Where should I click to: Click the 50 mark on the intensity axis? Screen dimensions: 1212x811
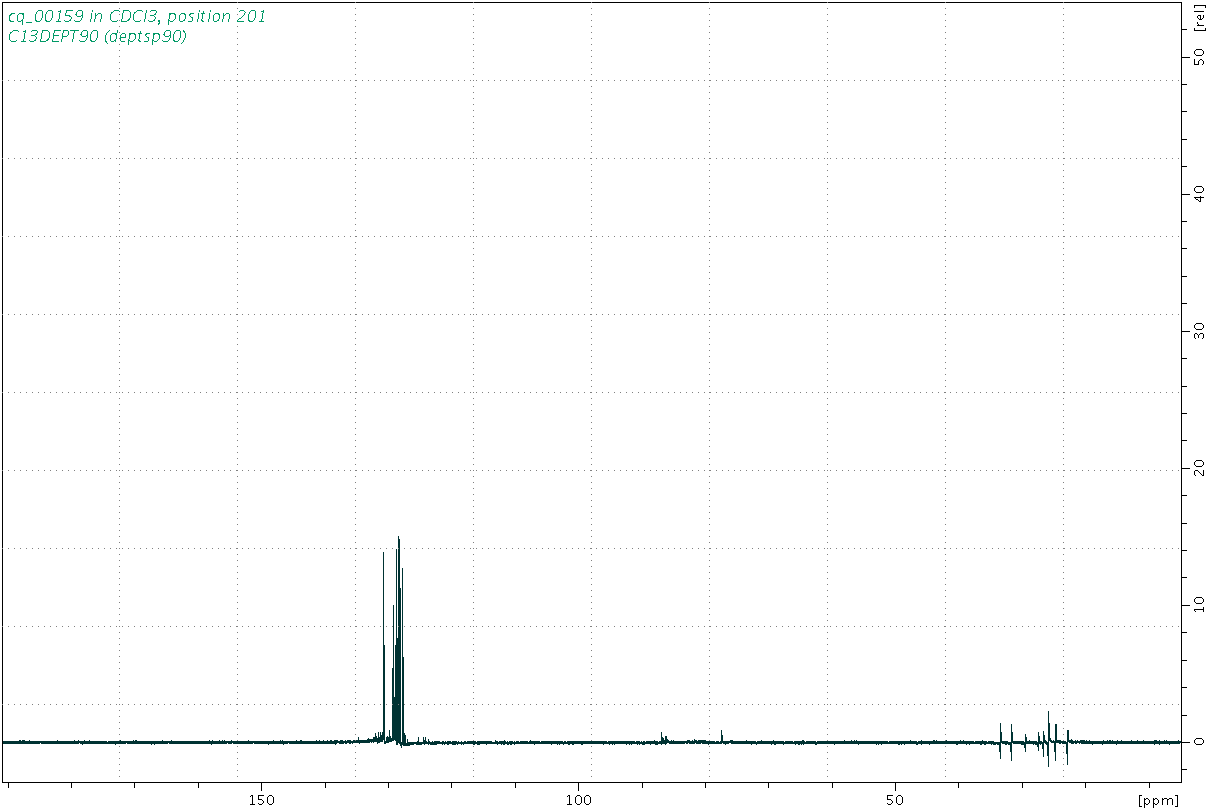[x=1197, y=58]
